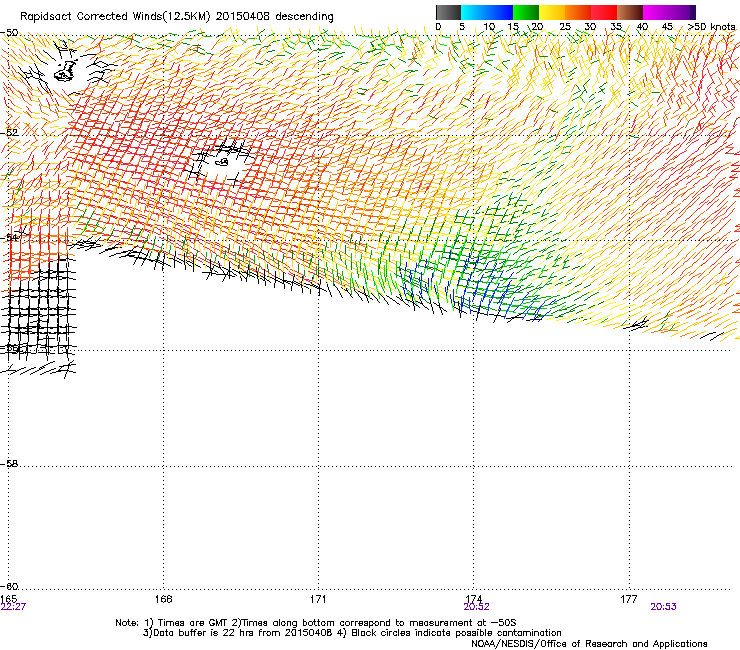
Task: Click the '168' longitude axis label
Action: (x=163, y=599)
